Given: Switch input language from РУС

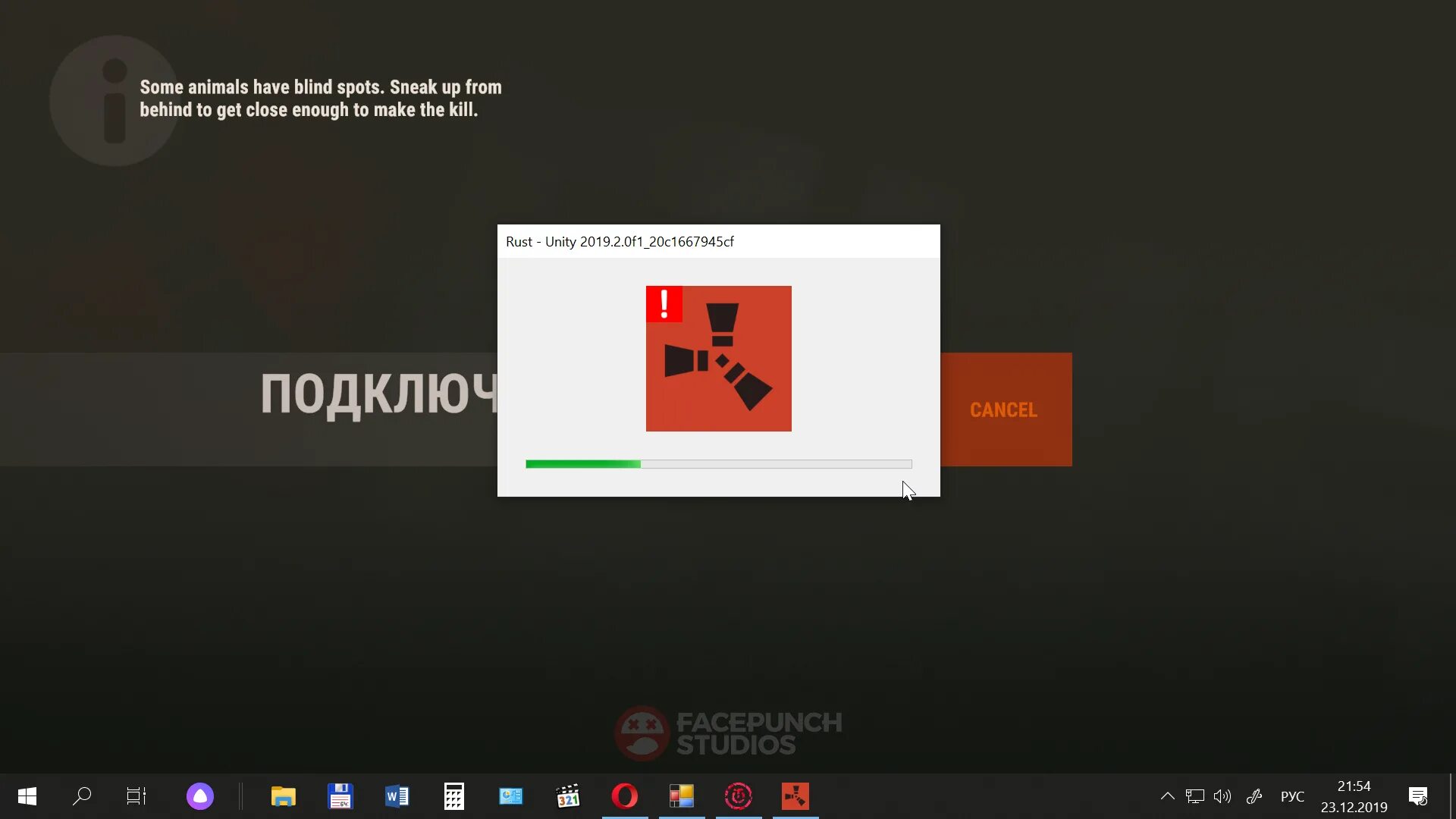Looking at the screenshot, I should [1292, 796].
